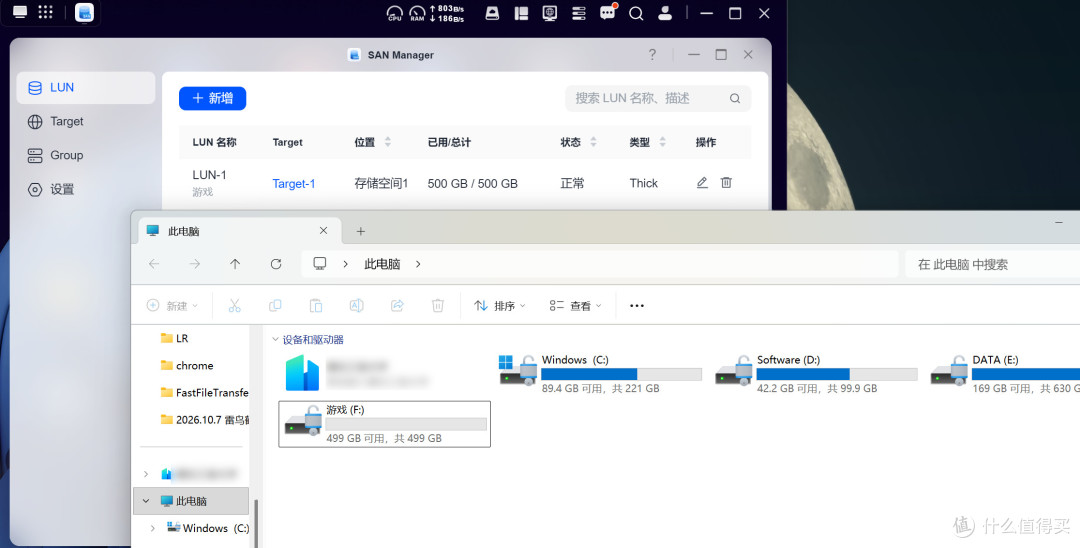Go forward in File Explorer
Viewport: 1080px width, 548px height.
pos(195,264)
